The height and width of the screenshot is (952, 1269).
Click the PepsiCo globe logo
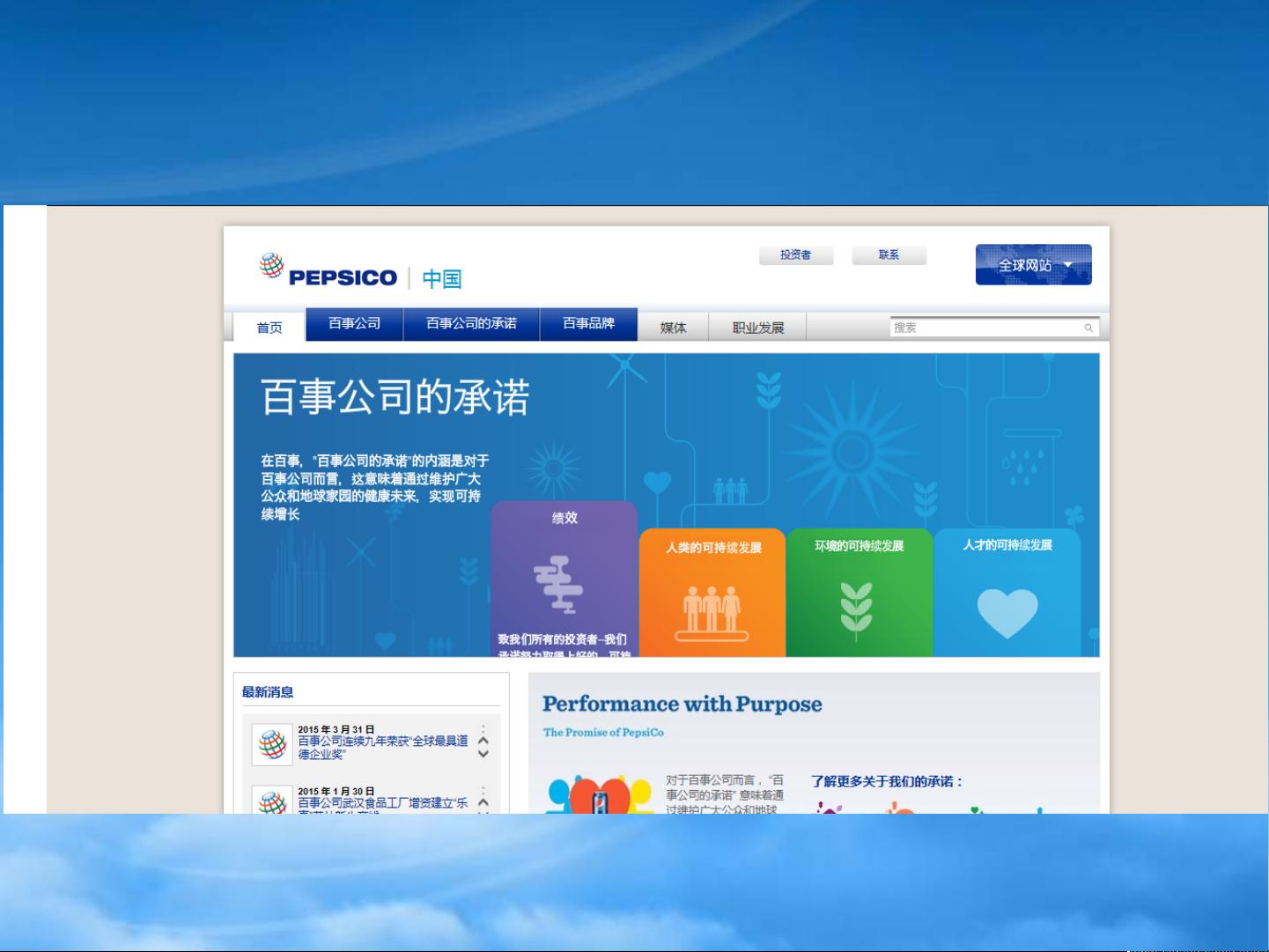pos(271,265)
